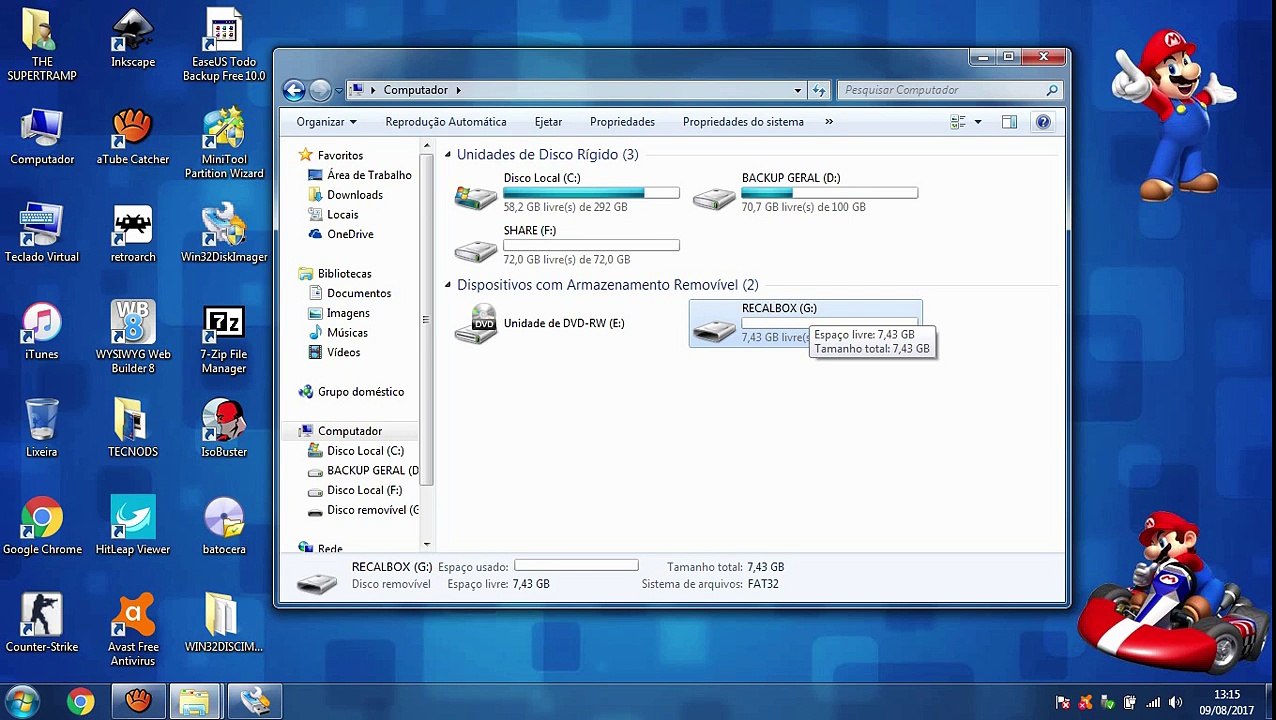Open 7-Zip File Manager desktop icon
This screenshot has width=1276, height=720.
tap(224, 338)
